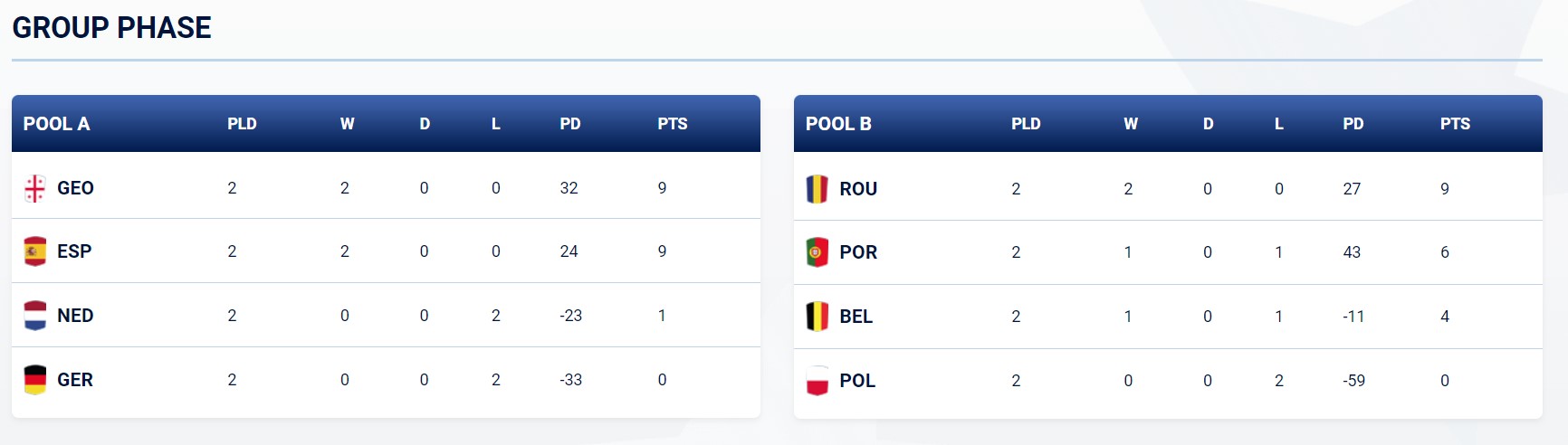Click the Belgium flag icon

point(817,317)
